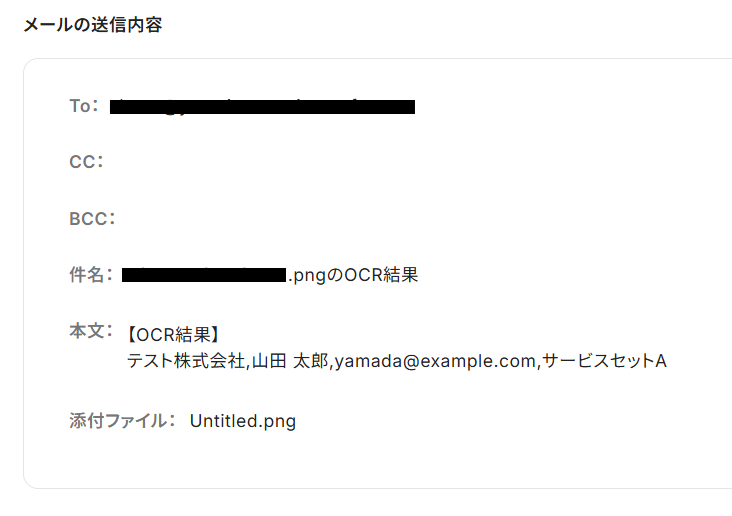This screenshot has width=732, height=516.
Task: Select the To: field label
Action: [x=84, y=106]
